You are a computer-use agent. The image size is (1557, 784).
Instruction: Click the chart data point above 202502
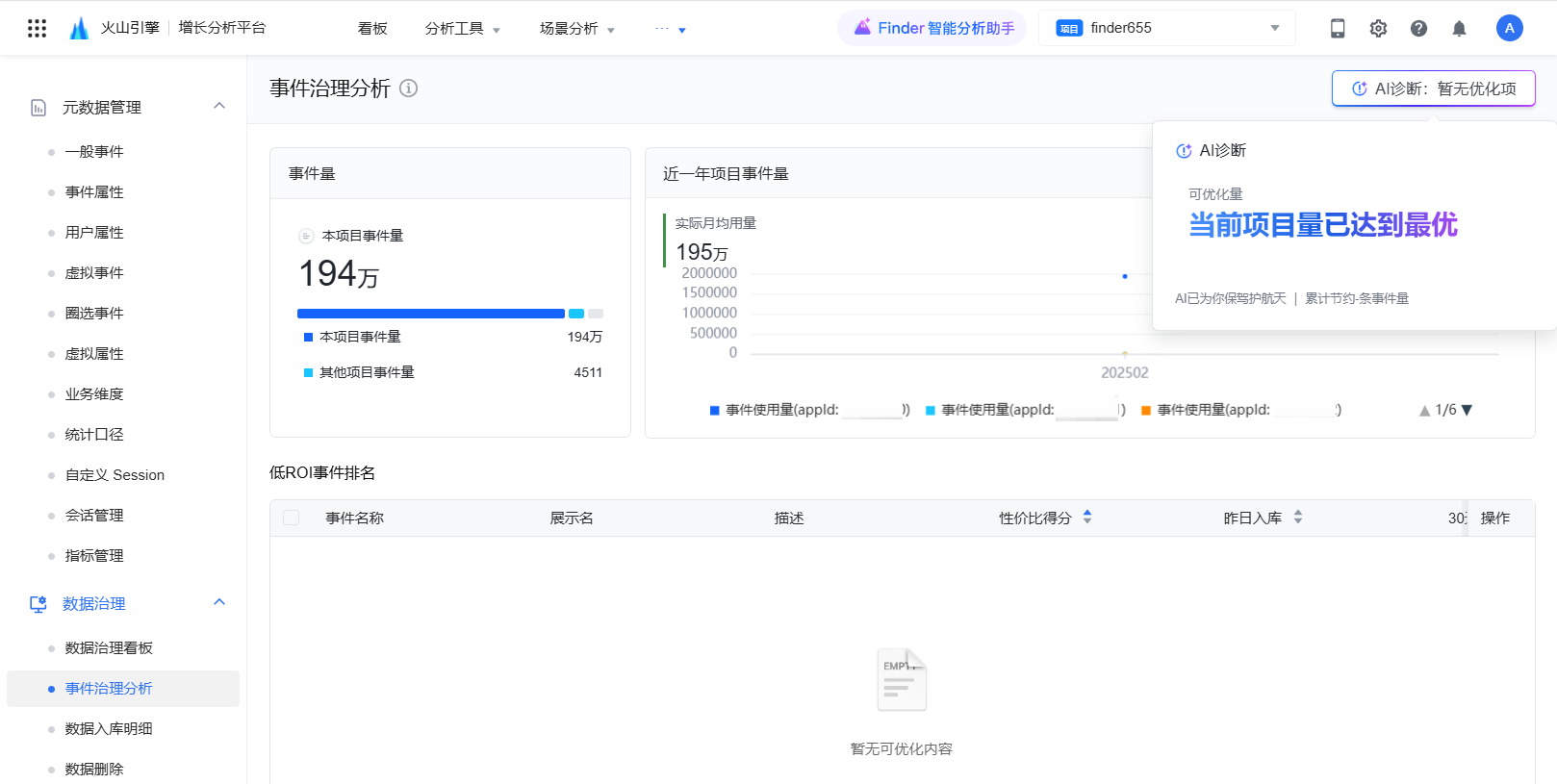(1125, 276)
